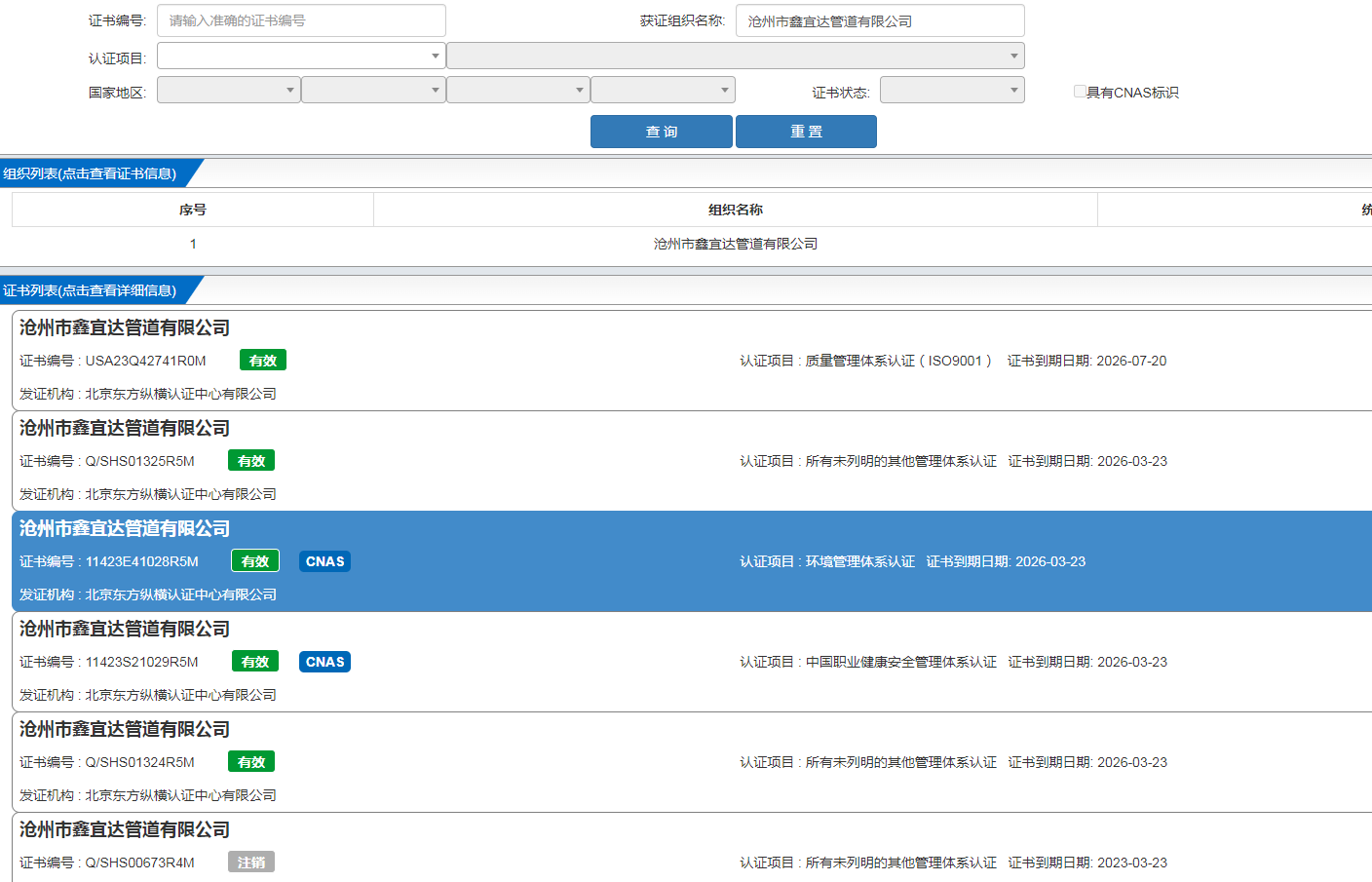This screenshot has height=882, width=1372.
Task: Open certificate card Q/SHS01325R5M
Action: [x=692, y=461]
